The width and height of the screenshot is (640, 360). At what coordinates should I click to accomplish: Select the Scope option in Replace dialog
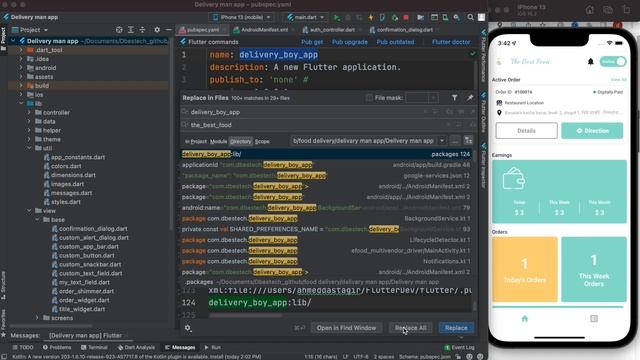262,141
